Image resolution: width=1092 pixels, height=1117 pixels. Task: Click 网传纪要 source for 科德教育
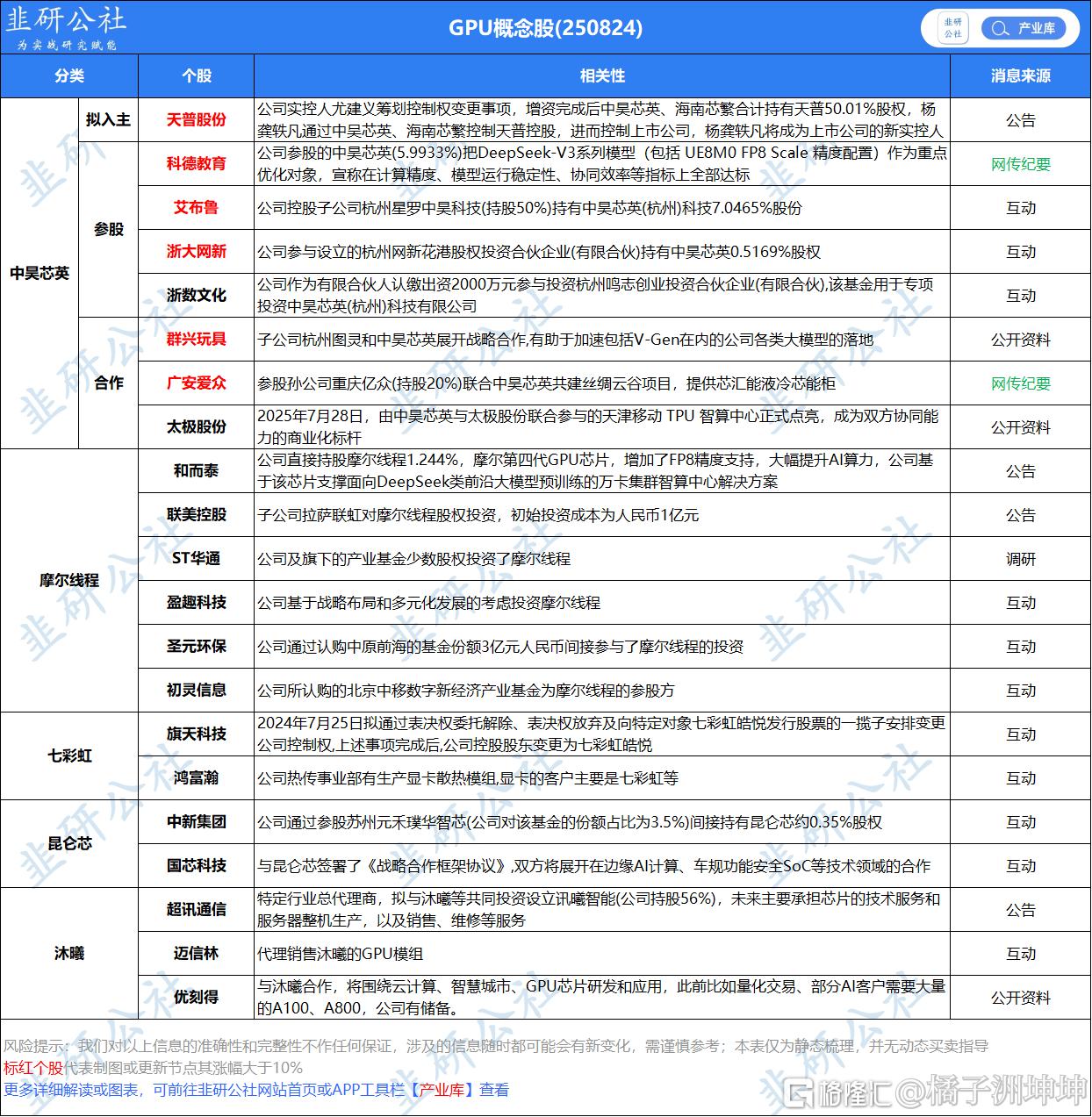click(x=1021, y=164)
